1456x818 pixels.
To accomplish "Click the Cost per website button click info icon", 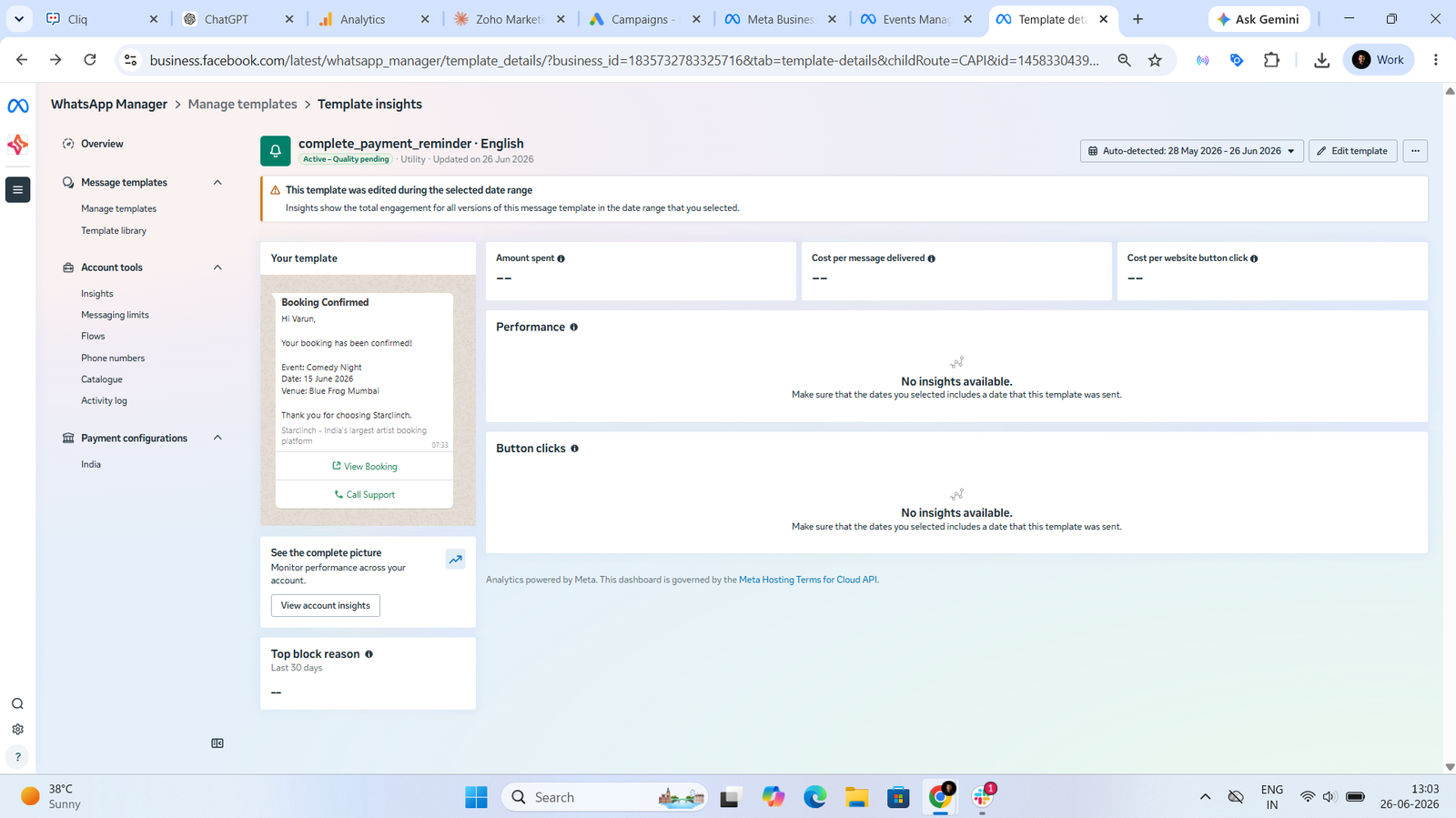I will (1254, 259).
